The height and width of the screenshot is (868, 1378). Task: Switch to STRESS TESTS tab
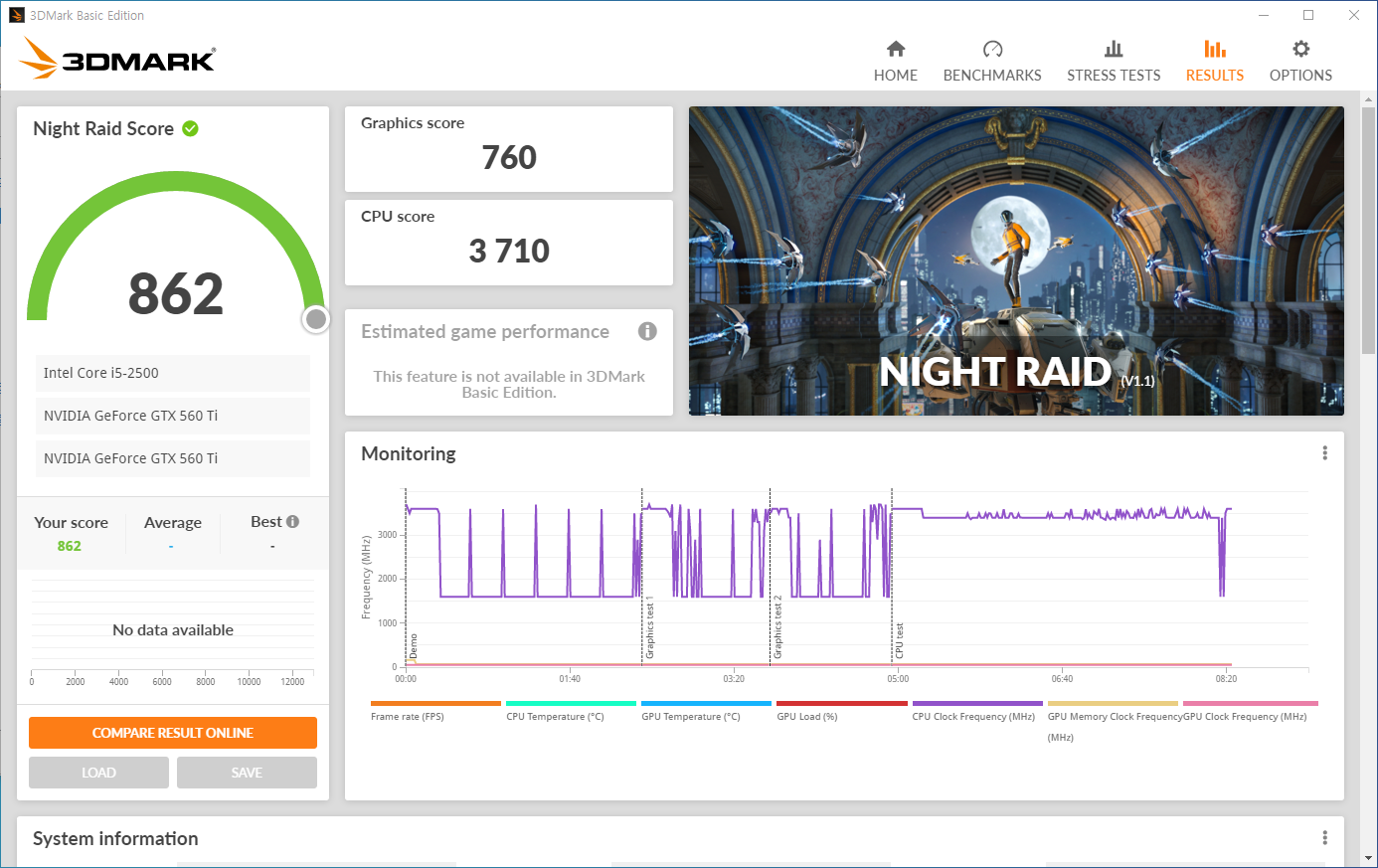click(1114, 62)
